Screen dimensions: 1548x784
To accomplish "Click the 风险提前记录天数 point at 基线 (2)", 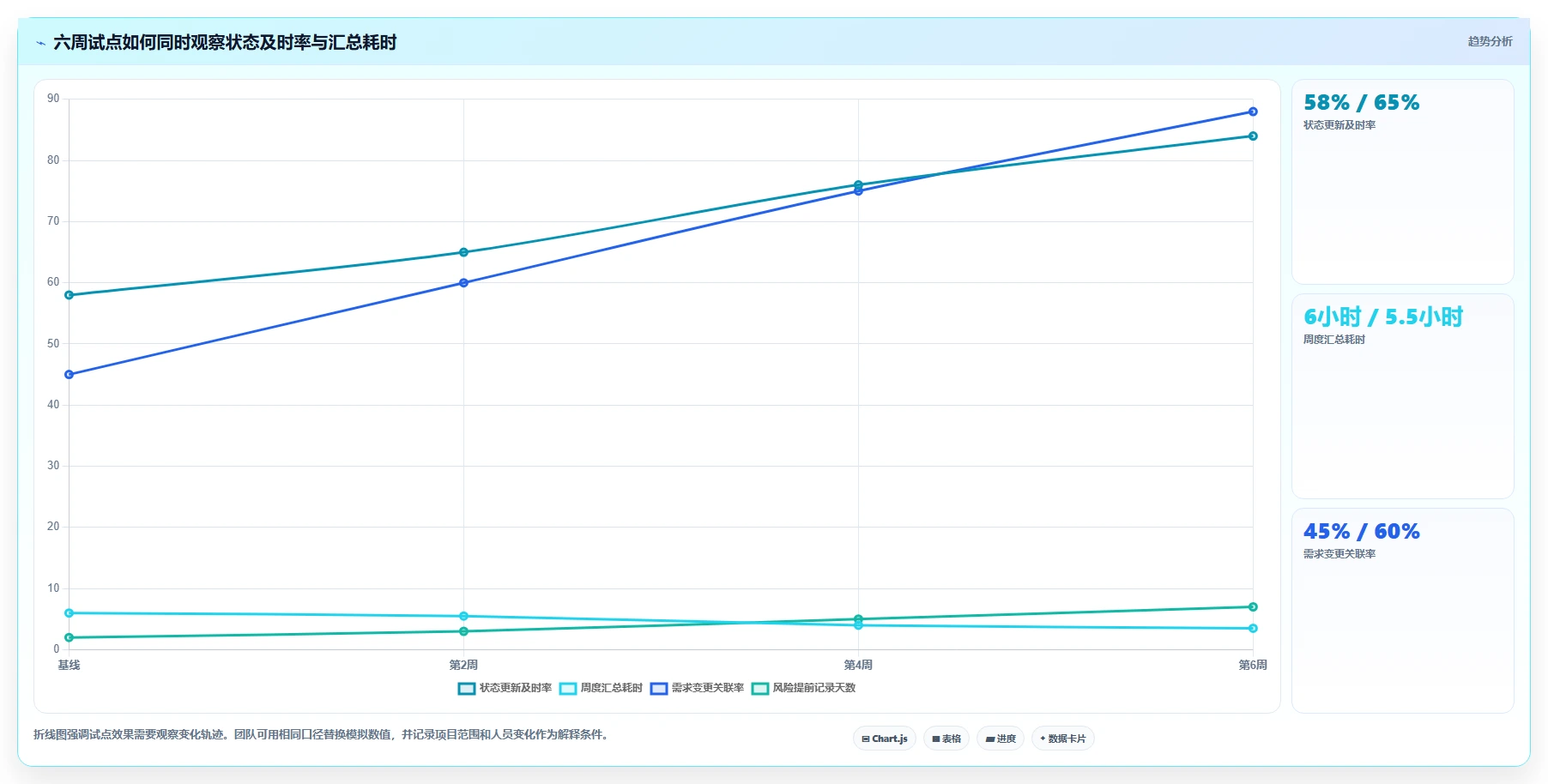I will click(70, 637).
